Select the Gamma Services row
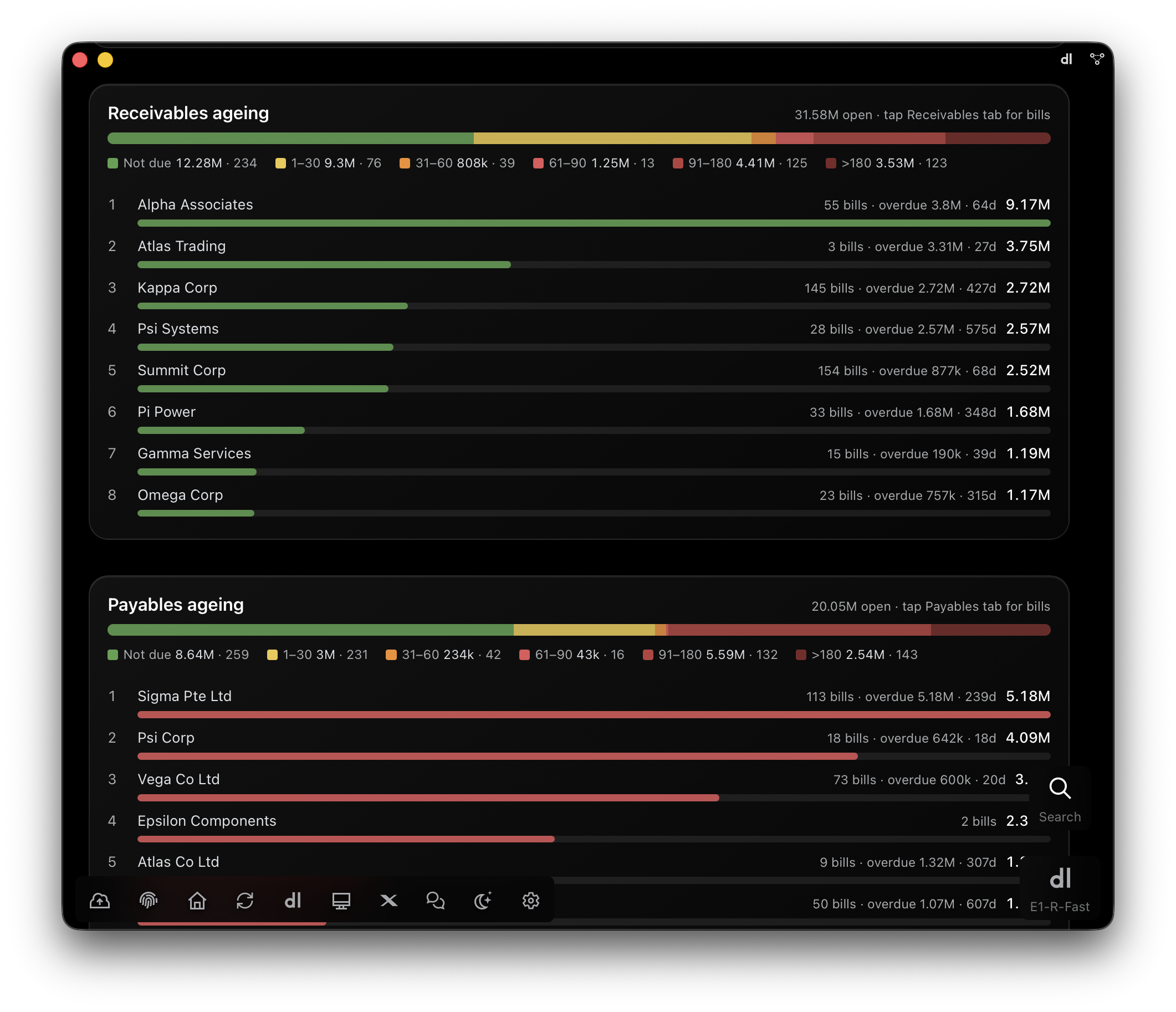The image size is (1176, 1012). [579, 460]
